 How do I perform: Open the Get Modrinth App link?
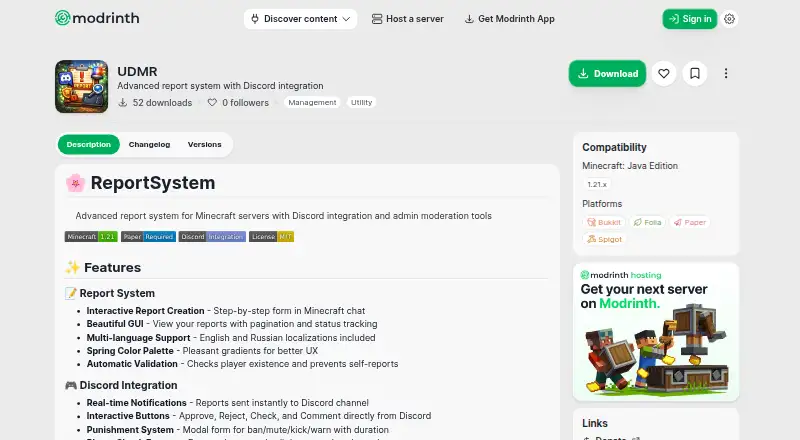pos(509,19)
